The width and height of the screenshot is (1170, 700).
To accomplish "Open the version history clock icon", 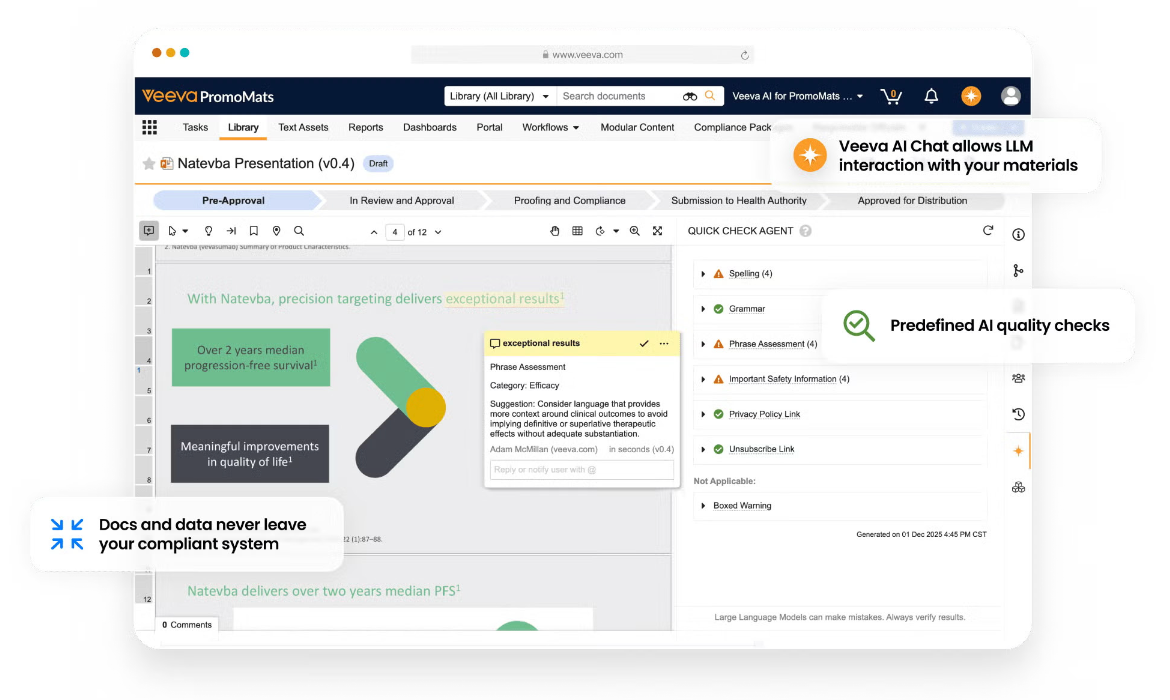I will point(1018,414).
